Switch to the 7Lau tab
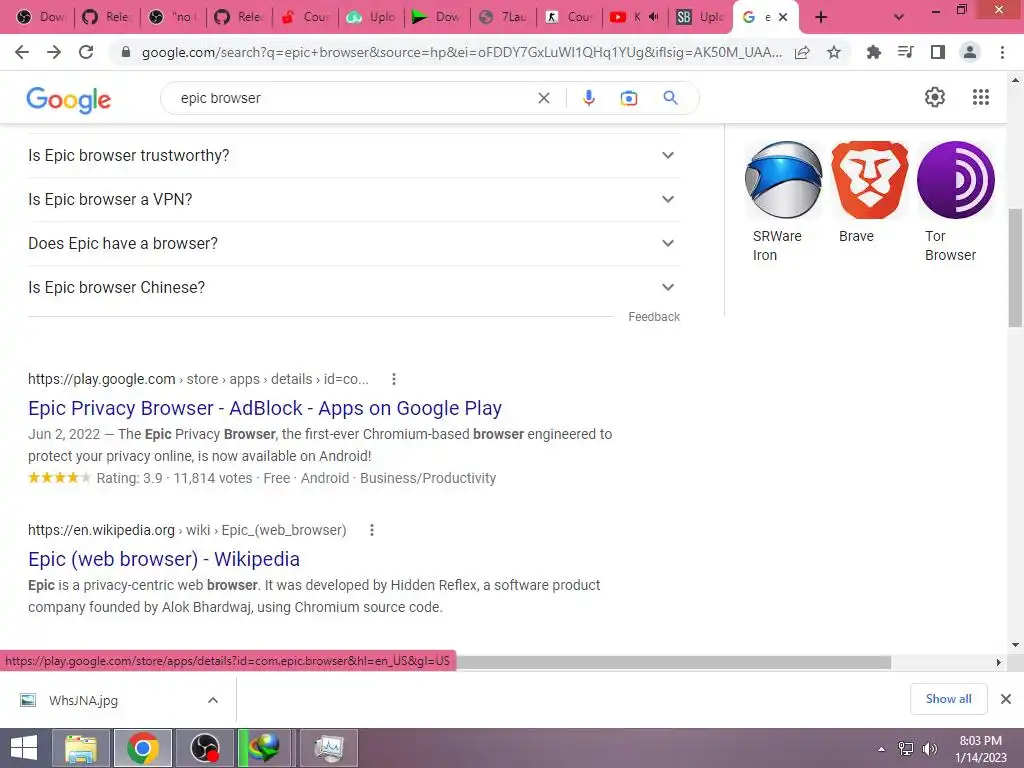Viewport: 1024px width, 768px height. (504, 17)
